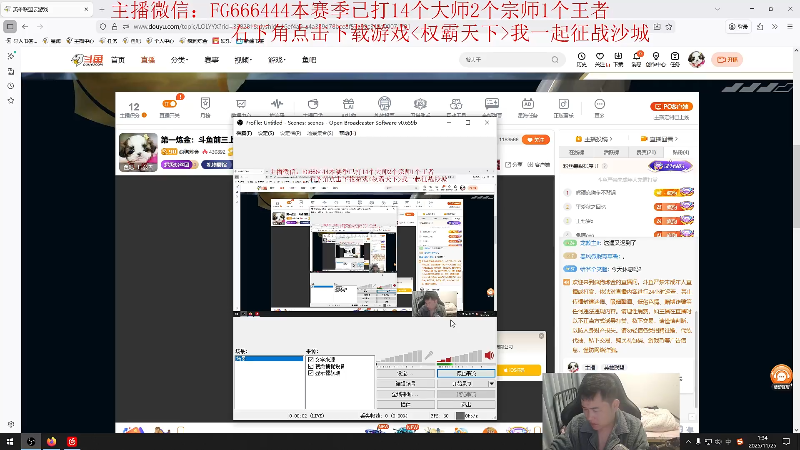
Task: Click the history clock icon in browser sidebar
Action: 11,86
